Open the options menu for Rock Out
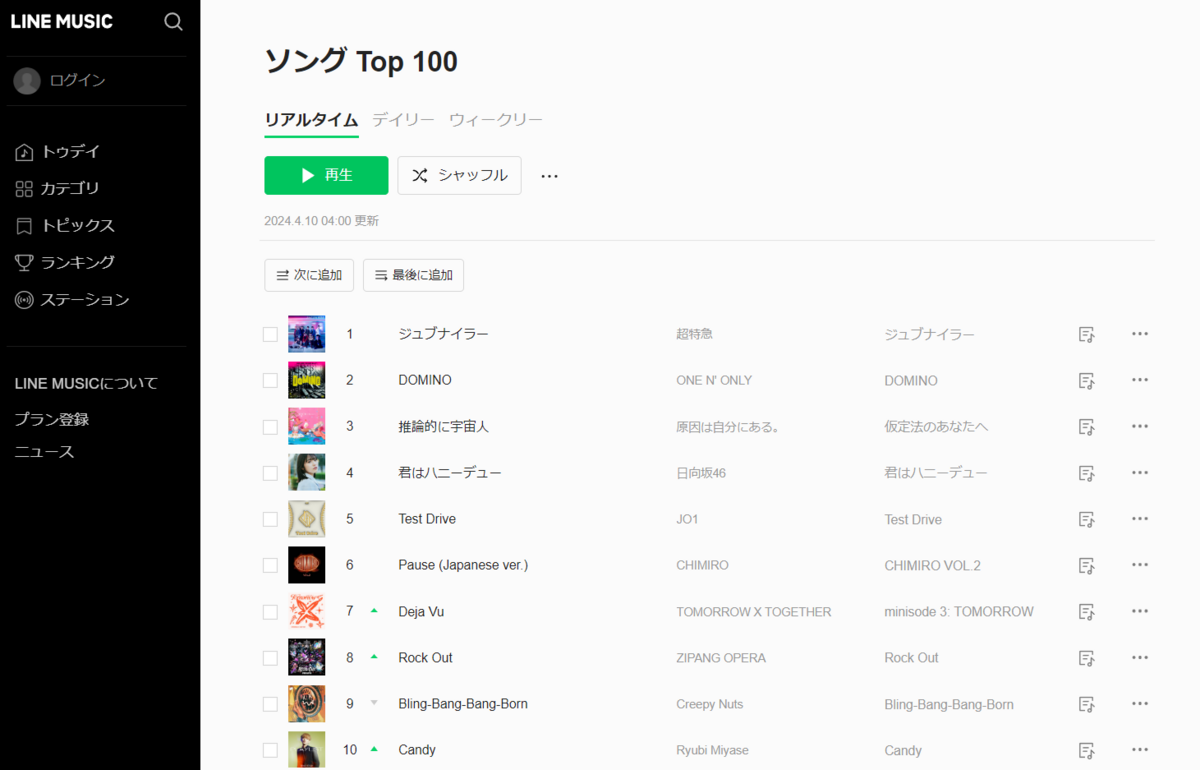The image size is (1200, 770). tap(1139, 657)
